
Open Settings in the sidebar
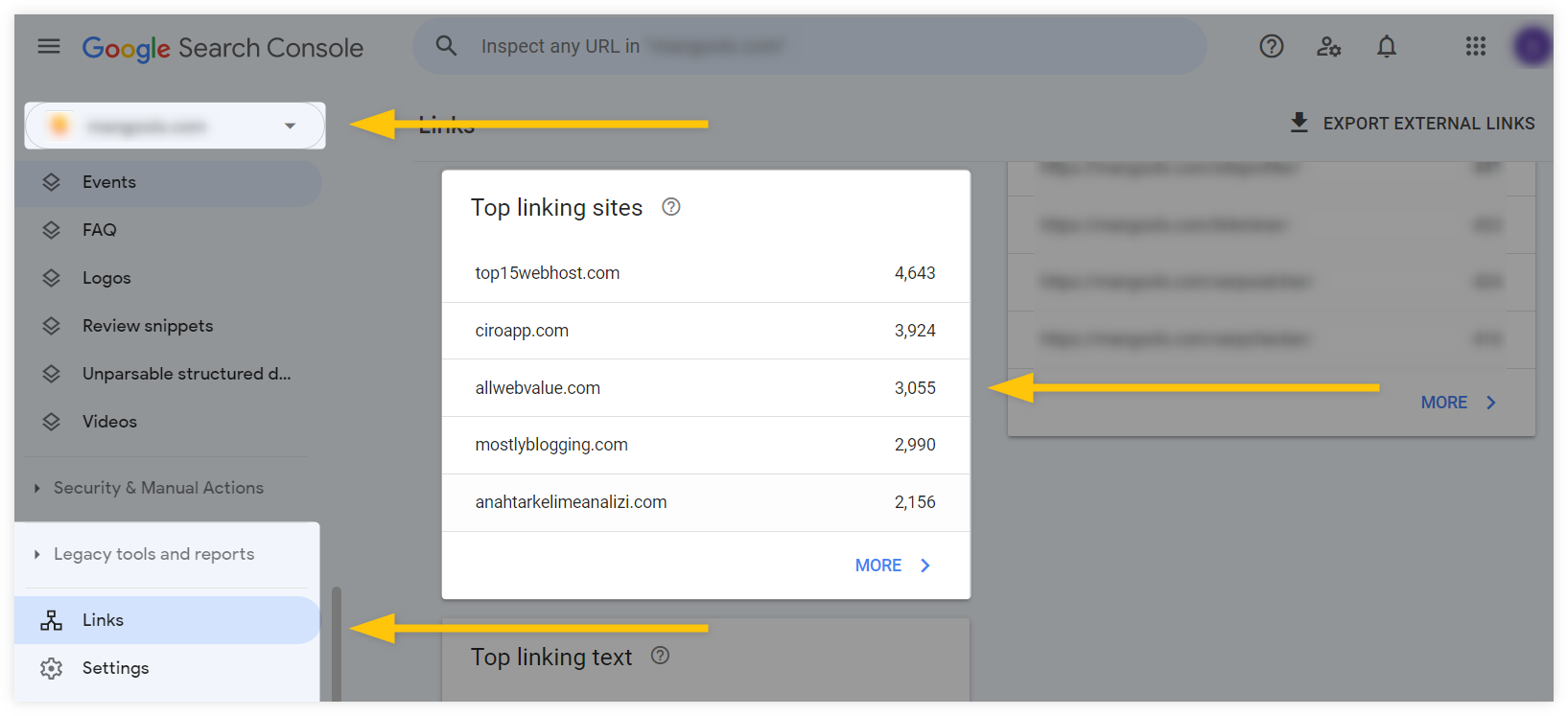click(168, 668)
